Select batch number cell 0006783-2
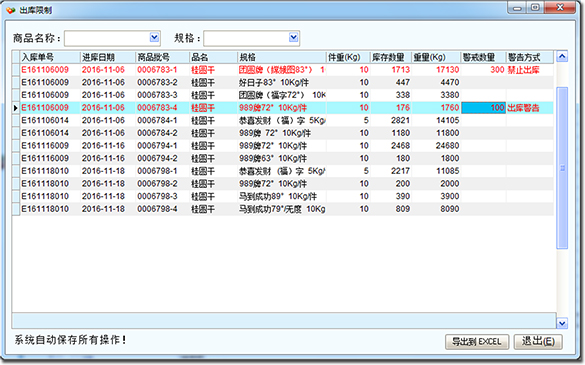This screenshot has width=585, height=365. click(x=162, y=82)
